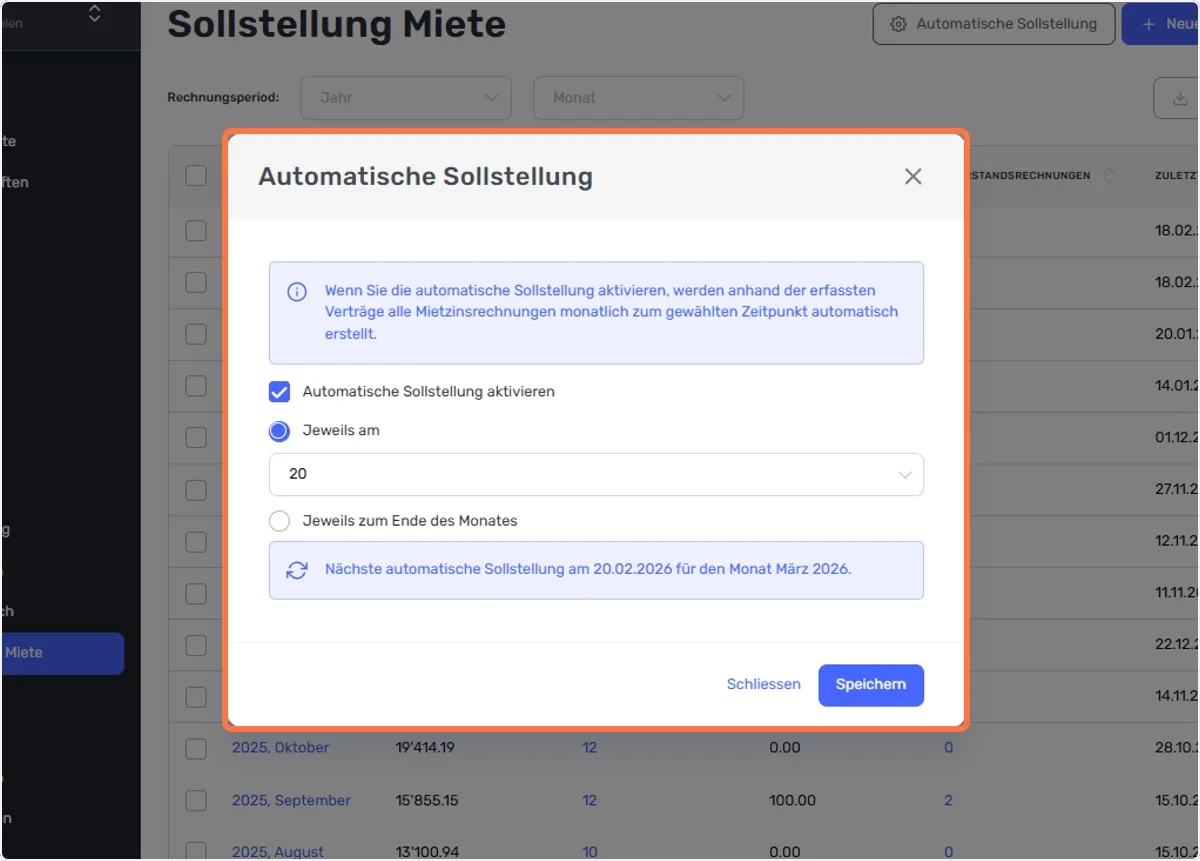Screen dimensions: 1200x861
Task: Open the Jahr dropdown filter
Action: 406,98
